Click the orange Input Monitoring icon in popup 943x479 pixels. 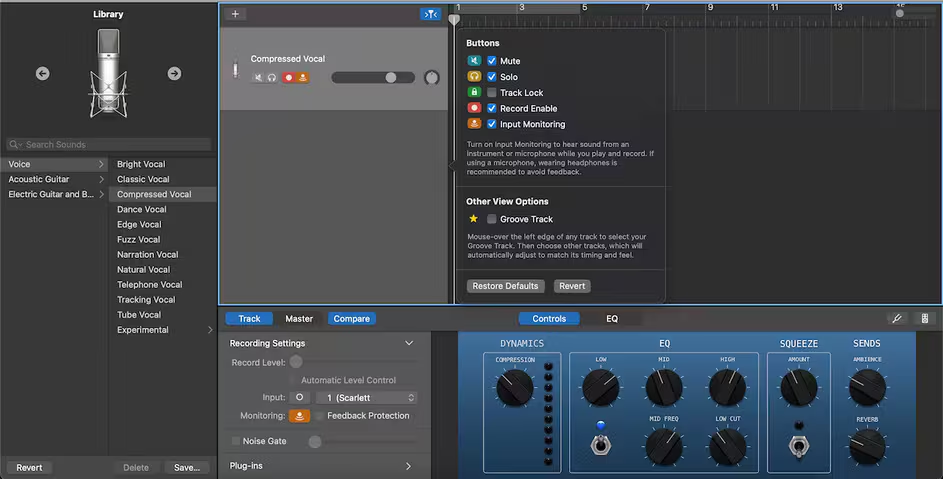pos(474,123)
